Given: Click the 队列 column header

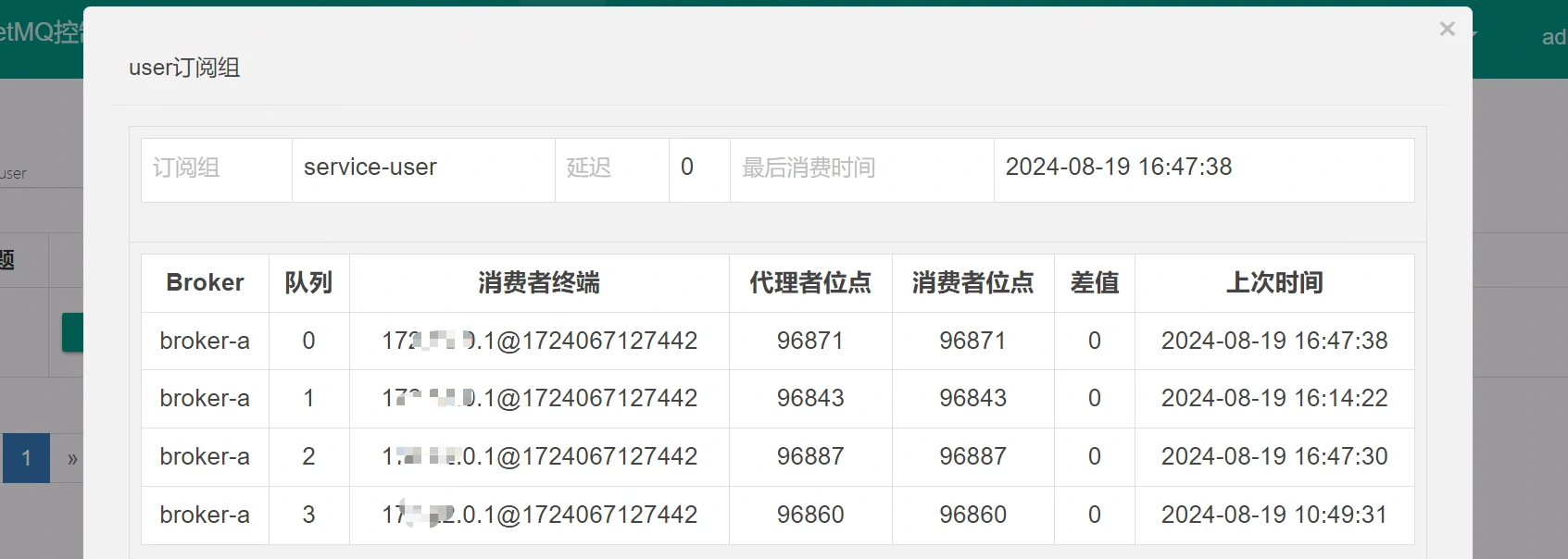Looking at the screenshot, I should tap(308, 283).
